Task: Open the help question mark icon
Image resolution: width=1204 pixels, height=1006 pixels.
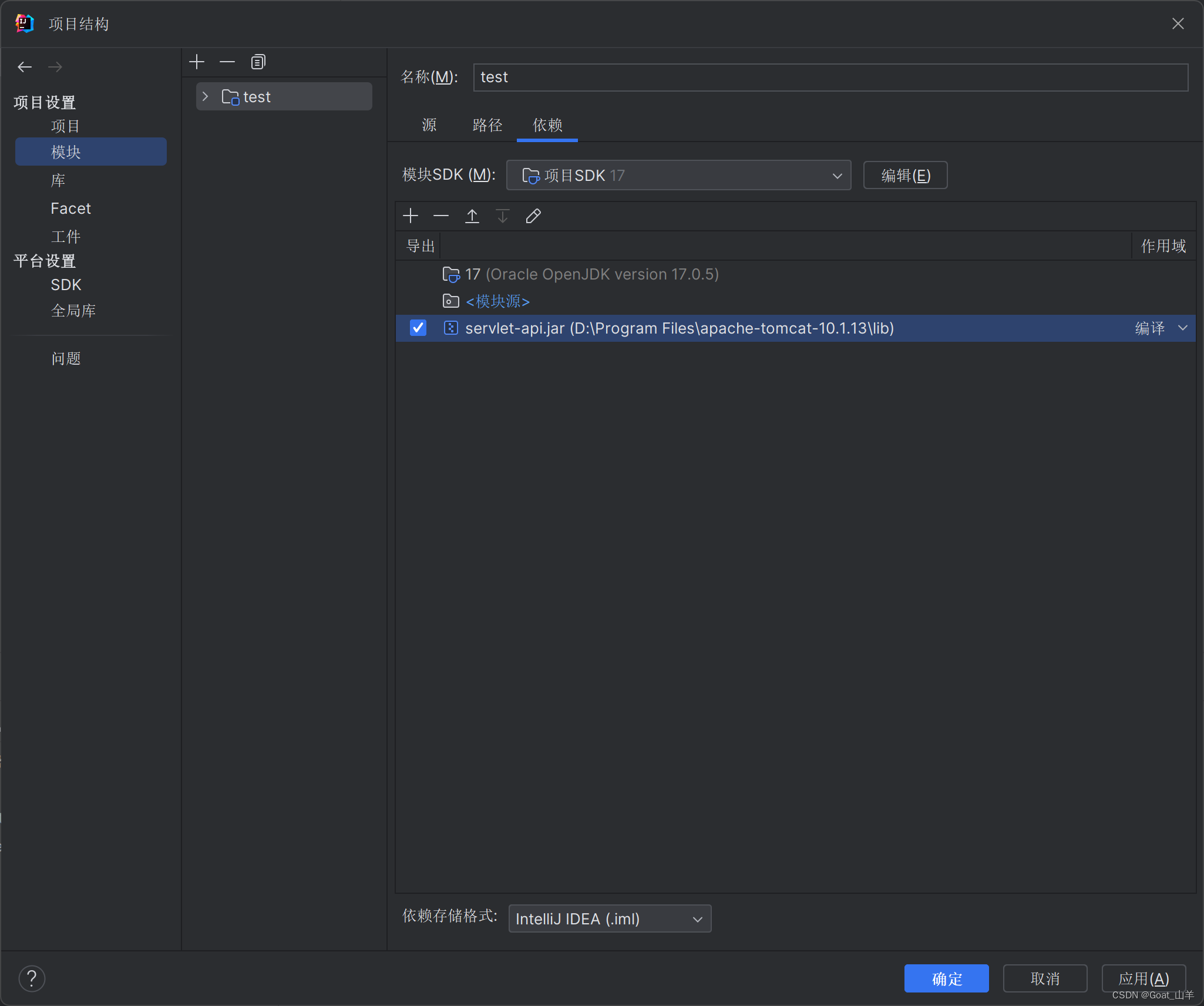Action: 32,978
